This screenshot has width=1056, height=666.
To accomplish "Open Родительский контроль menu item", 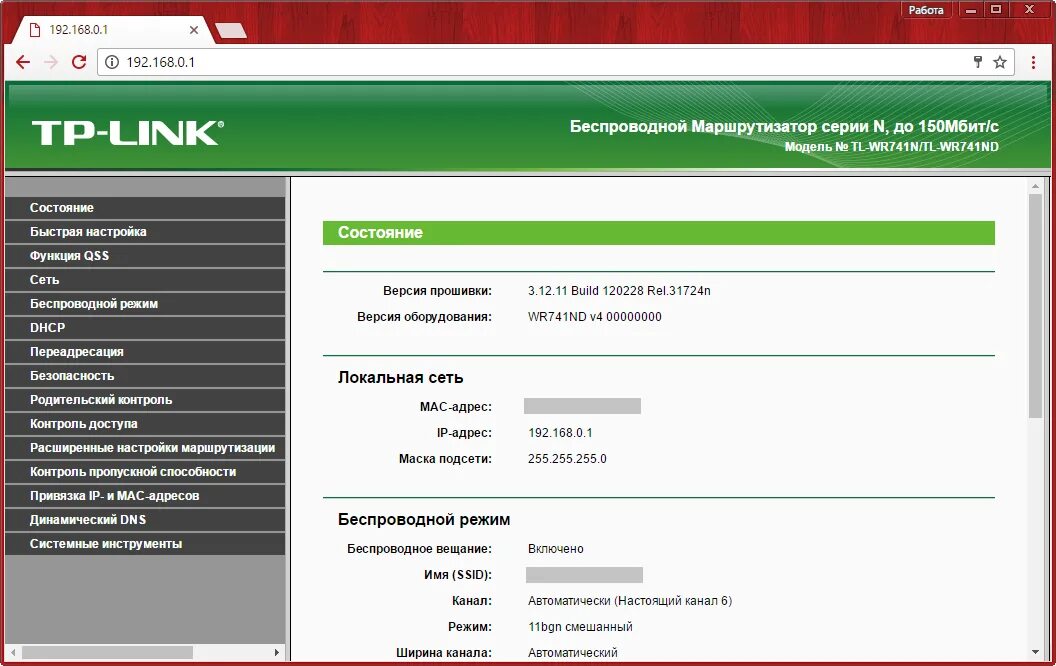I will coord(145,400).
